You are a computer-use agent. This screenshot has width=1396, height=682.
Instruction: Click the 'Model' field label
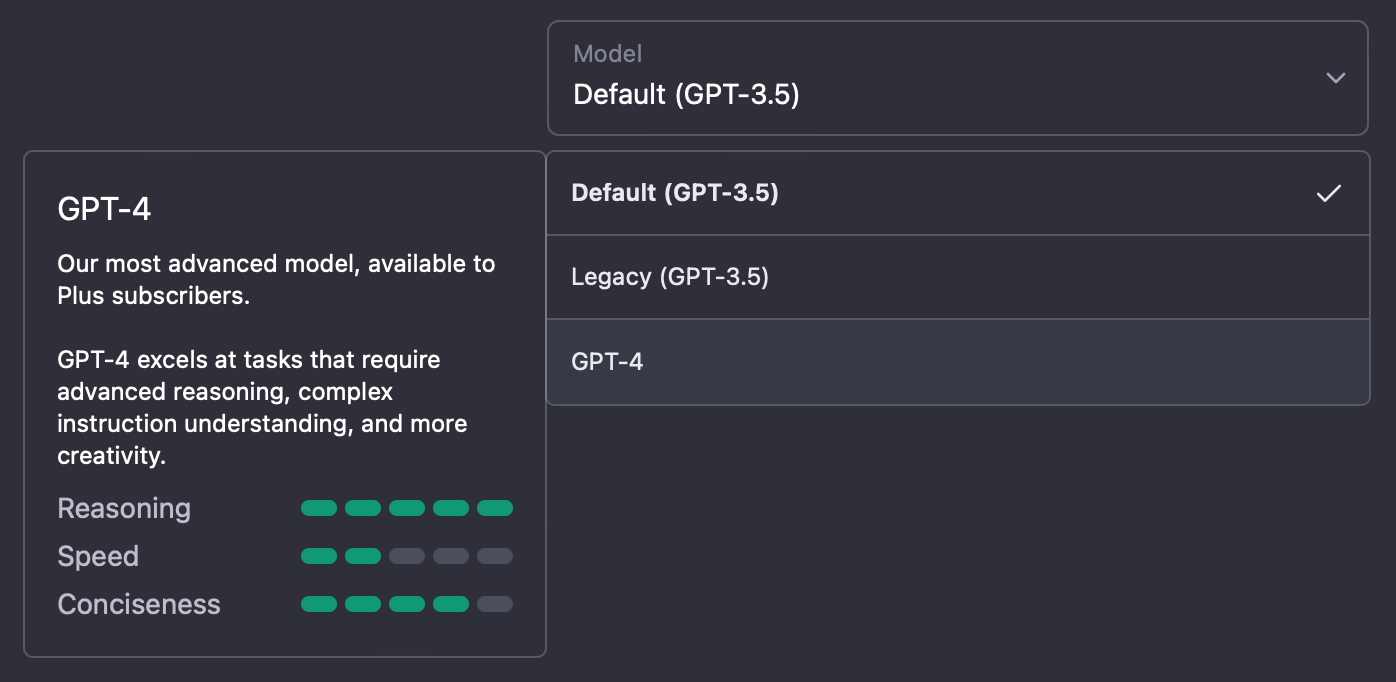point(608,53)
